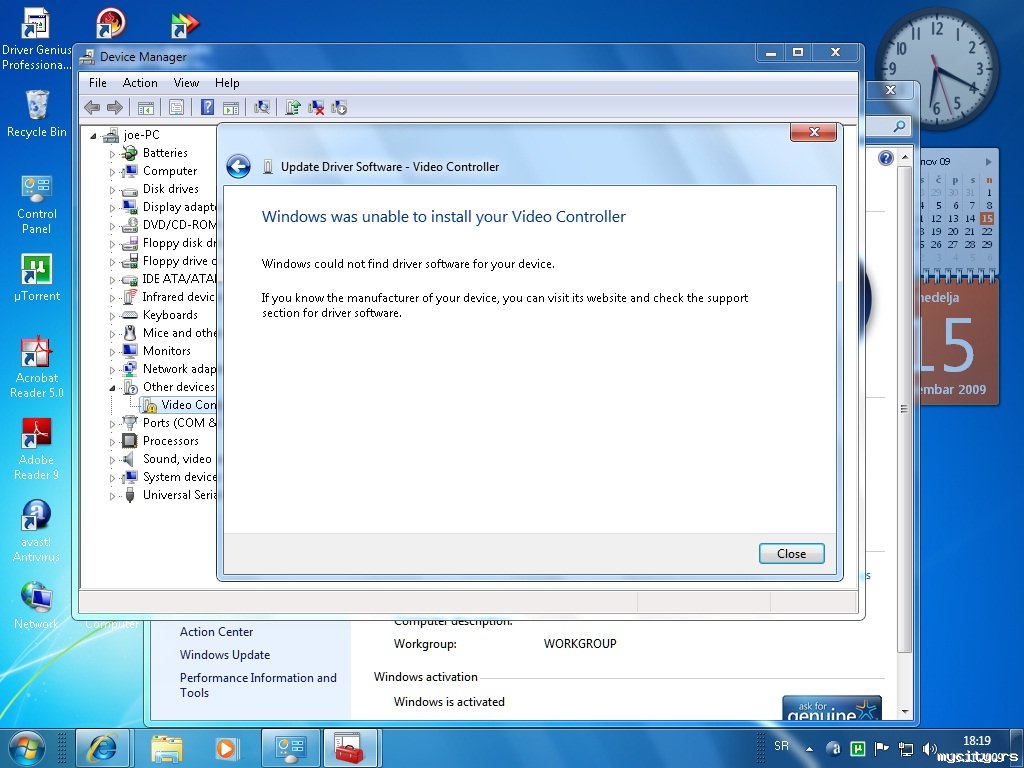
Task: Select the µTorrent desktop icon
Action: pos(37,278)
